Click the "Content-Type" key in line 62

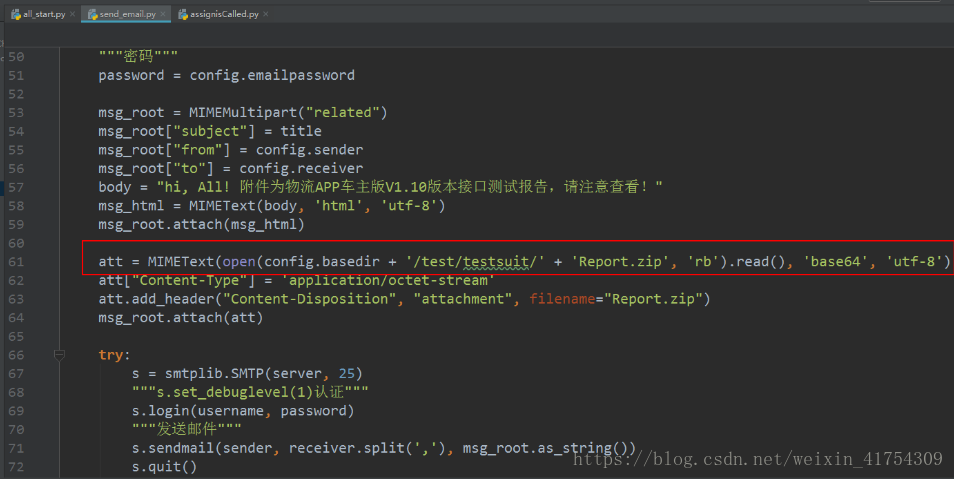click(x=189, y=281)
